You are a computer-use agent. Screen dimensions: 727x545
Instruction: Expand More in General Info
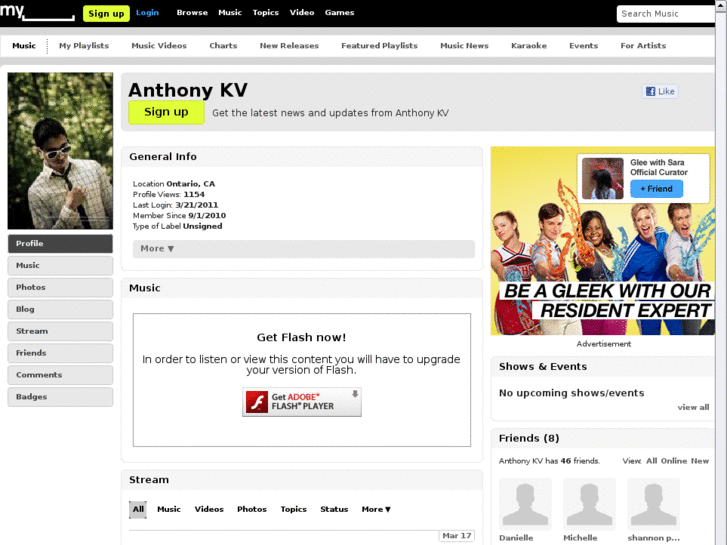tap(304, 249)
